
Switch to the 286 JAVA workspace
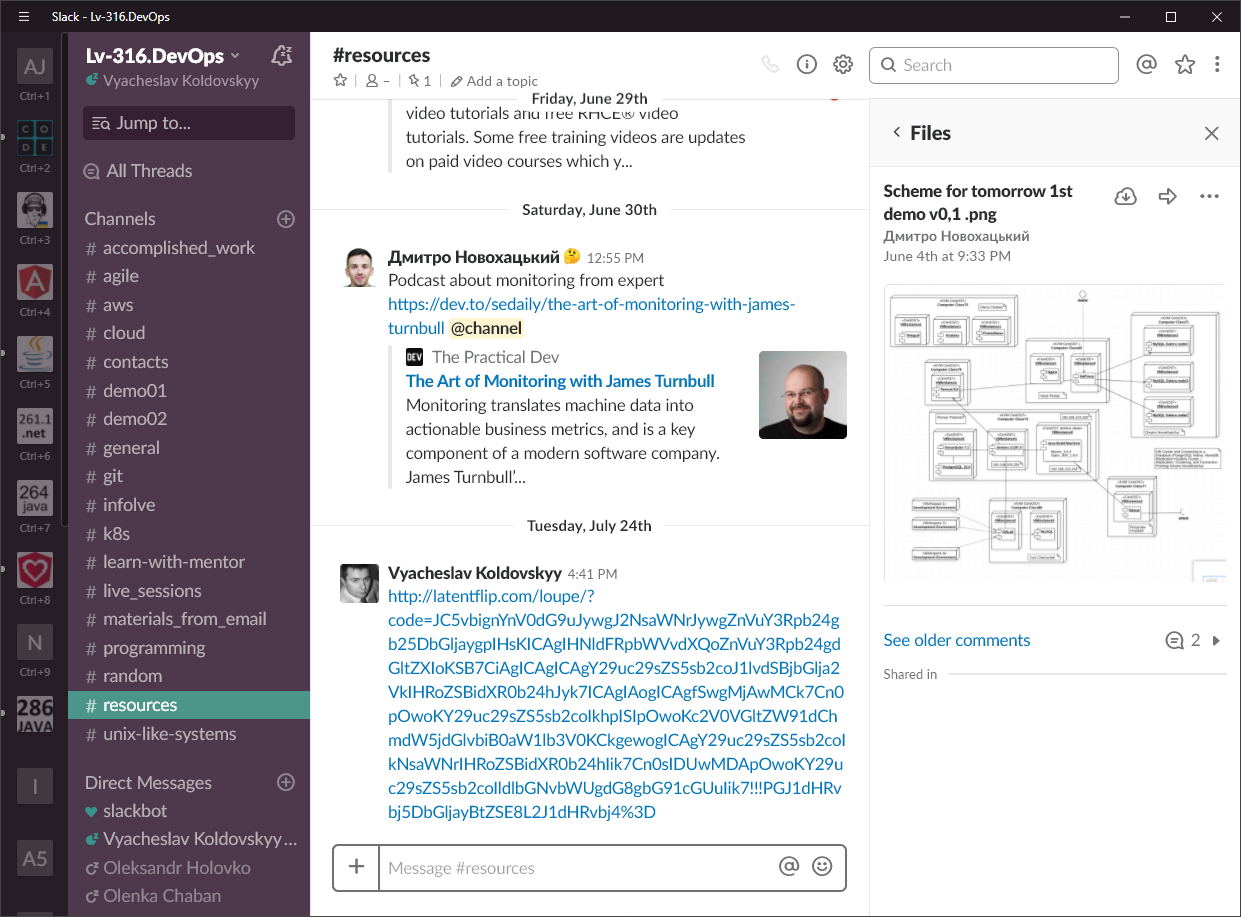[35, 715]
